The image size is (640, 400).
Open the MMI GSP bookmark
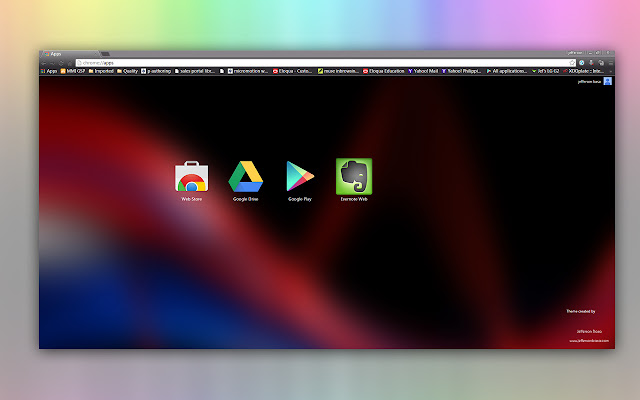(x=73, y=71)
